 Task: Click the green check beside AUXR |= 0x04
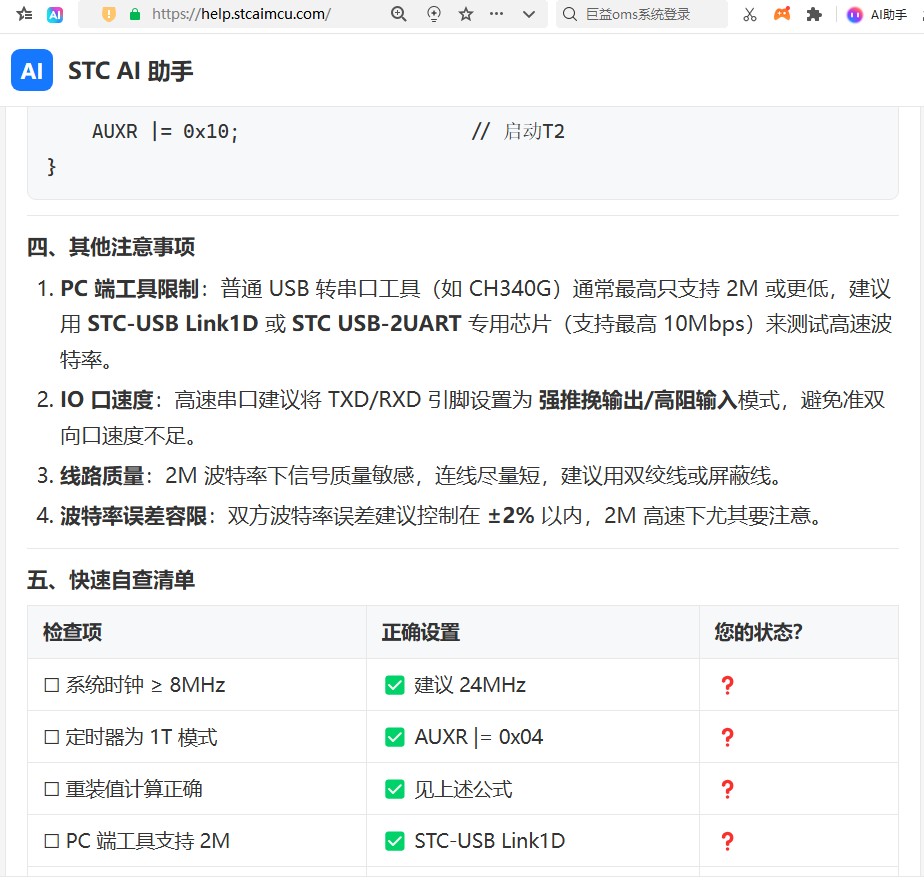(x=394, y=737)
